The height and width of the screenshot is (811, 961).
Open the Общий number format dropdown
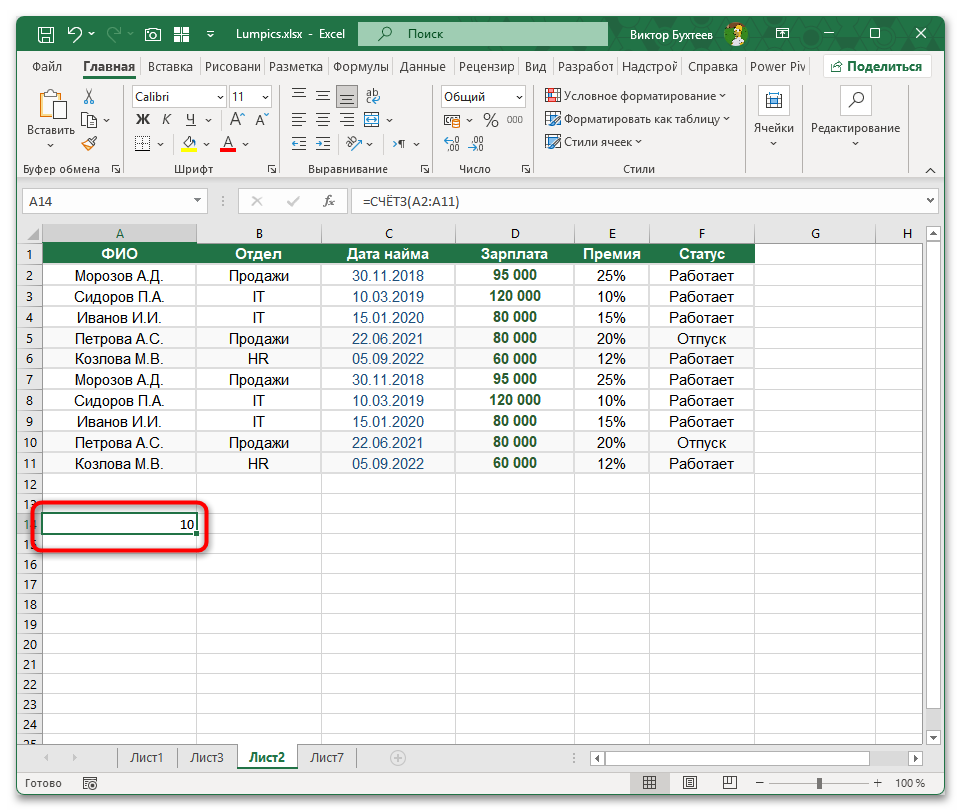point(519,97)
